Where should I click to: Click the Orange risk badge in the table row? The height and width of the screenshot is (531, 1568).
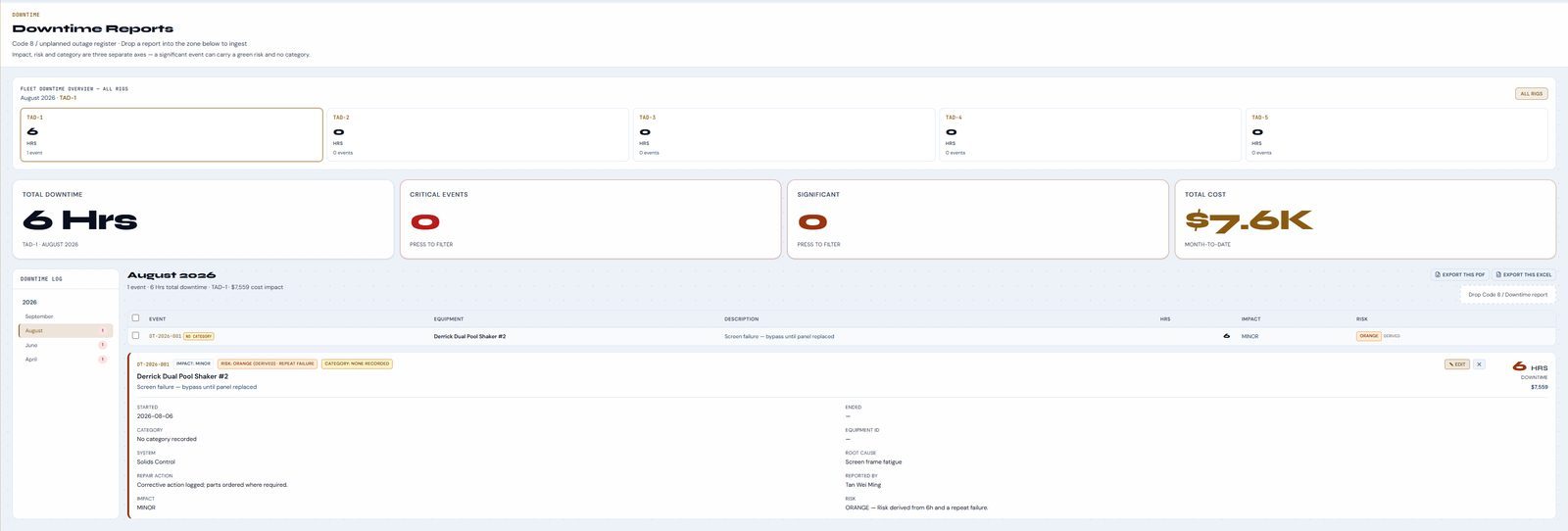pyautogui.click(x=1368, y=336)
